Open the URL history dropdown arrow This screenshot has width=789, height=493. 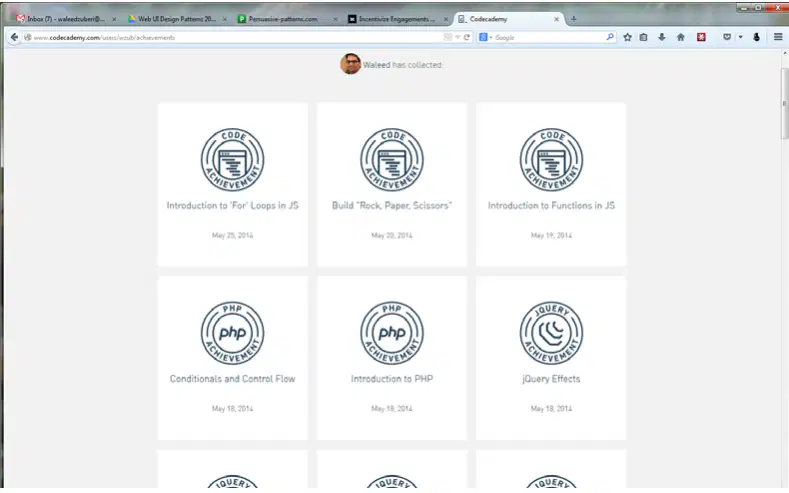[x=458, y=37]
